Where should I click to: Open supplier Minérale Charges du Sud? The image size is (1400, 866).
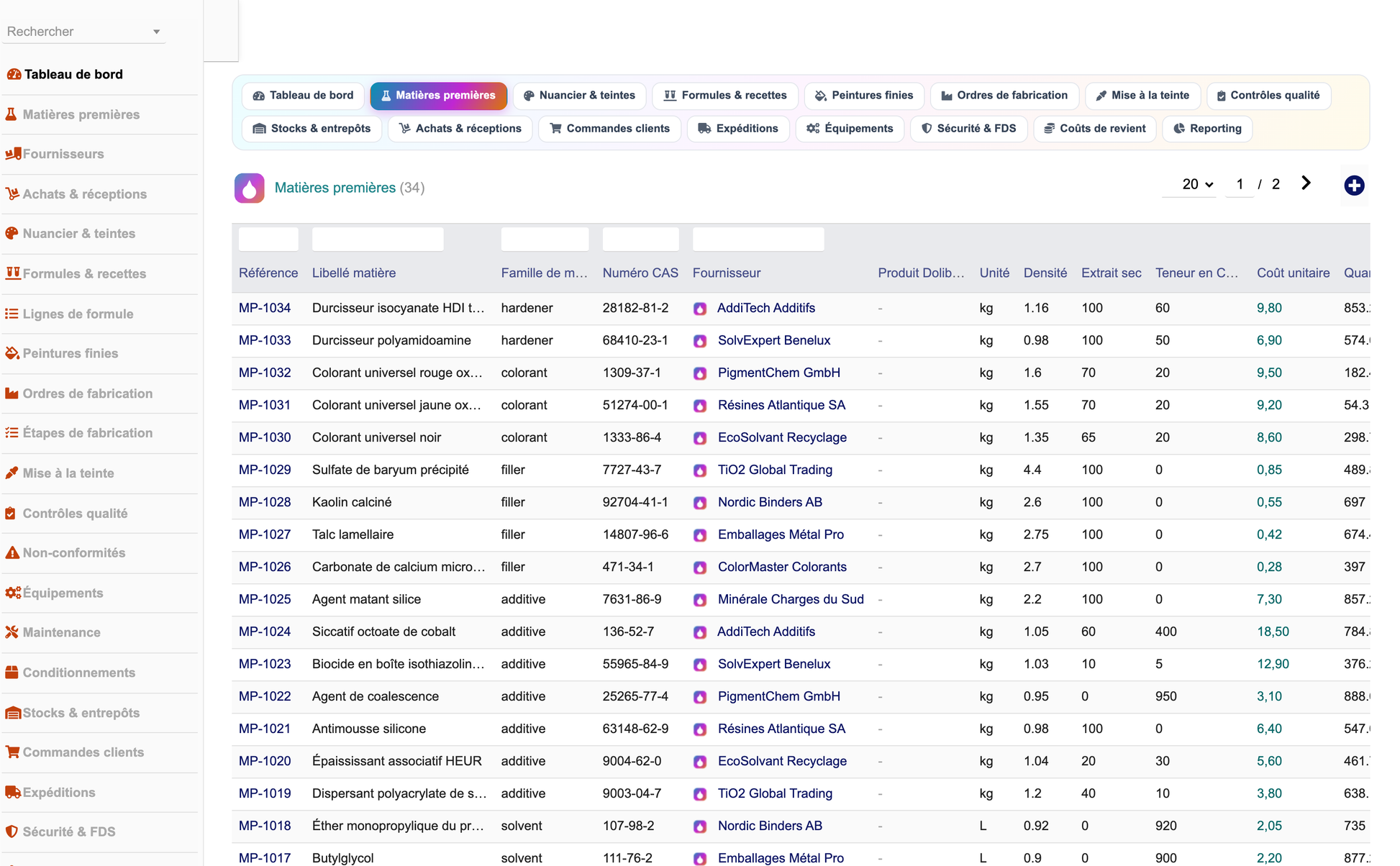click(791, 599)
